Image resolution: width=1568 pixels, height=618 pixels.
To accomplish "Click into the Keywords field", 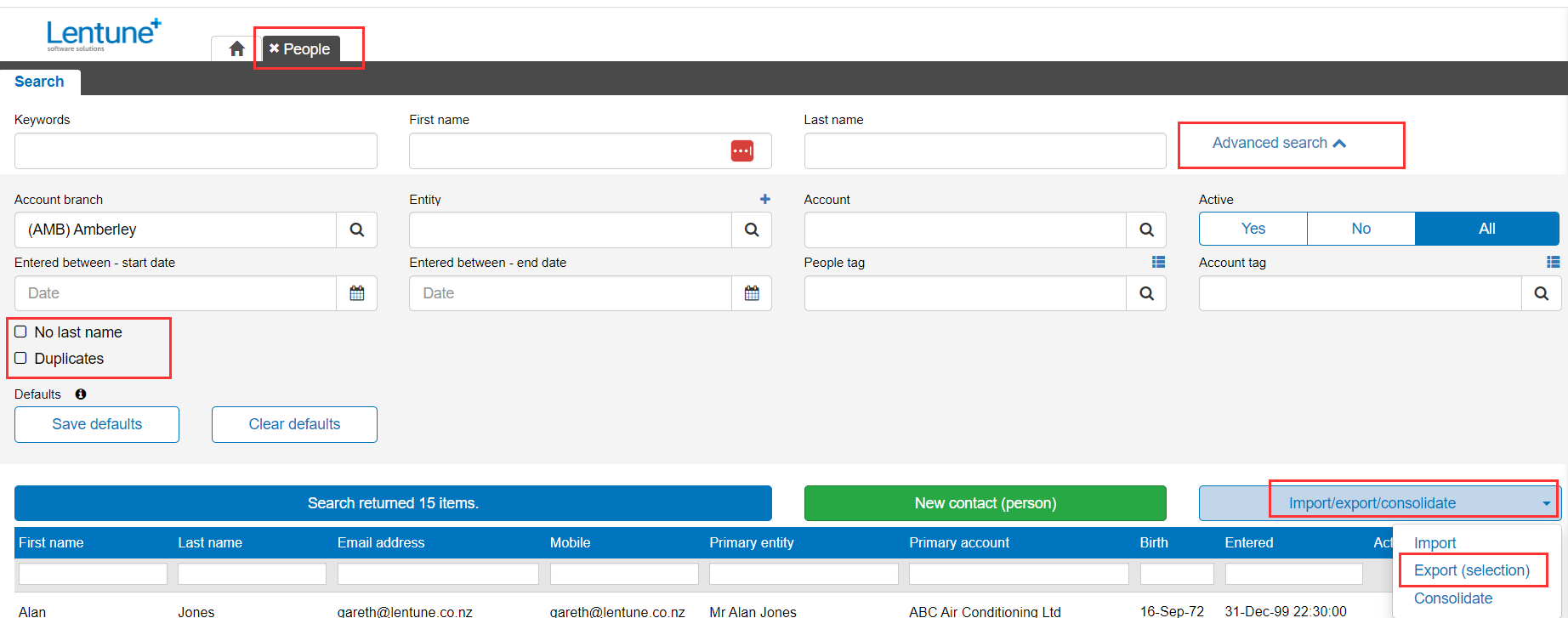I will pyautogui.click(x=196, y=150).
